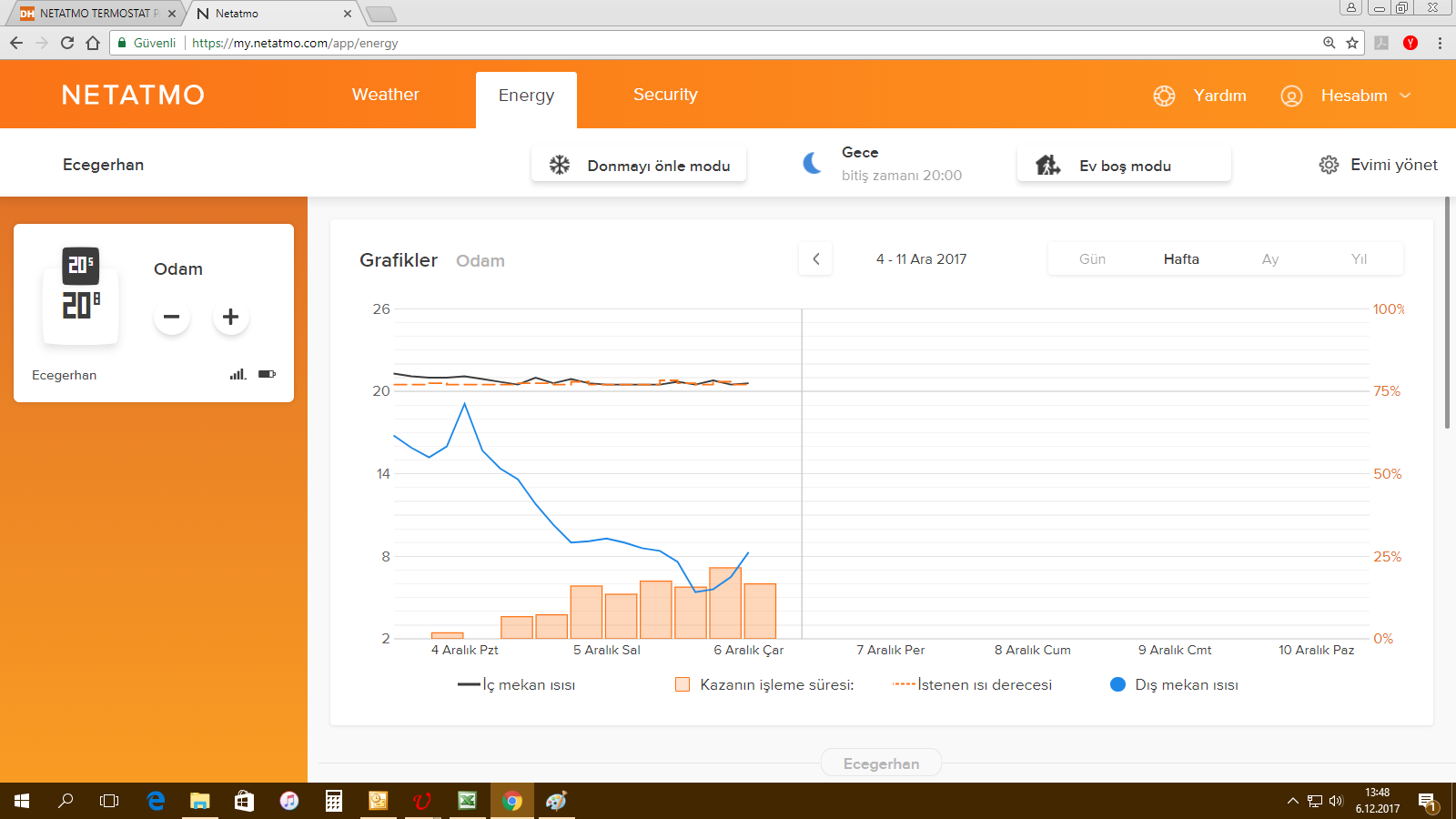Open the Yardım help link

pyautogui.click(x=1219, y=96)
